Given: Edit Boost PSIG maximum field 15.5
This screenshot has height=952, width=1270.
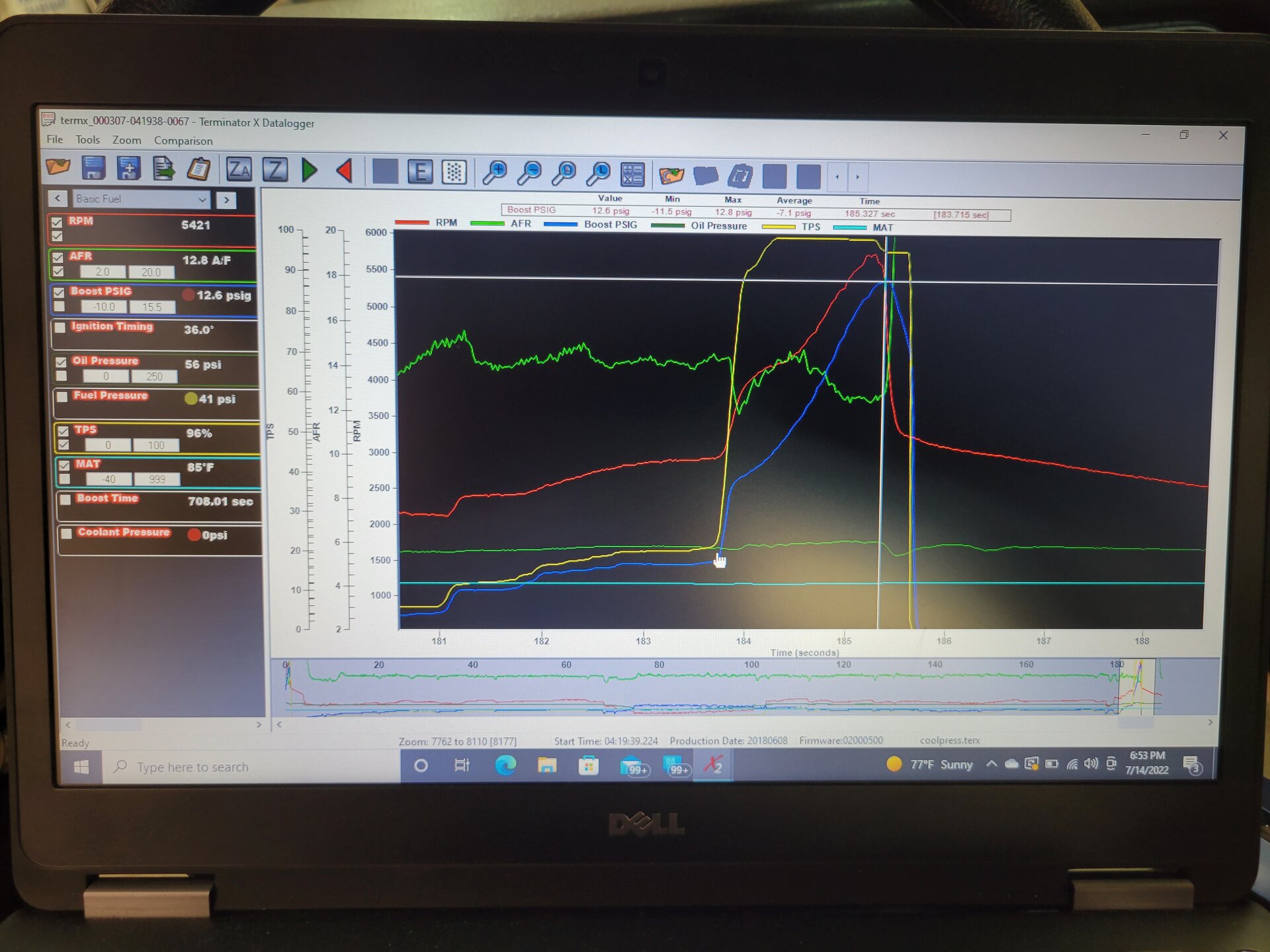Looking at the screenshot, I should [x=153, y=307].
